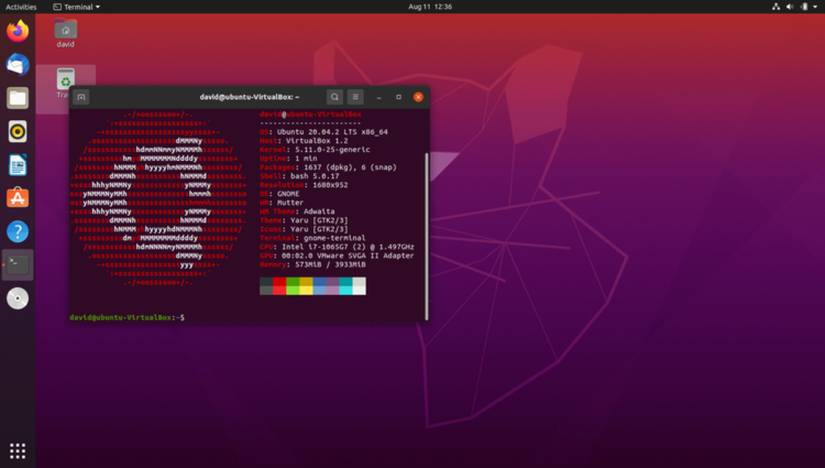
Task: Open the Help question mark icon
Action: (x=17, y=231)
